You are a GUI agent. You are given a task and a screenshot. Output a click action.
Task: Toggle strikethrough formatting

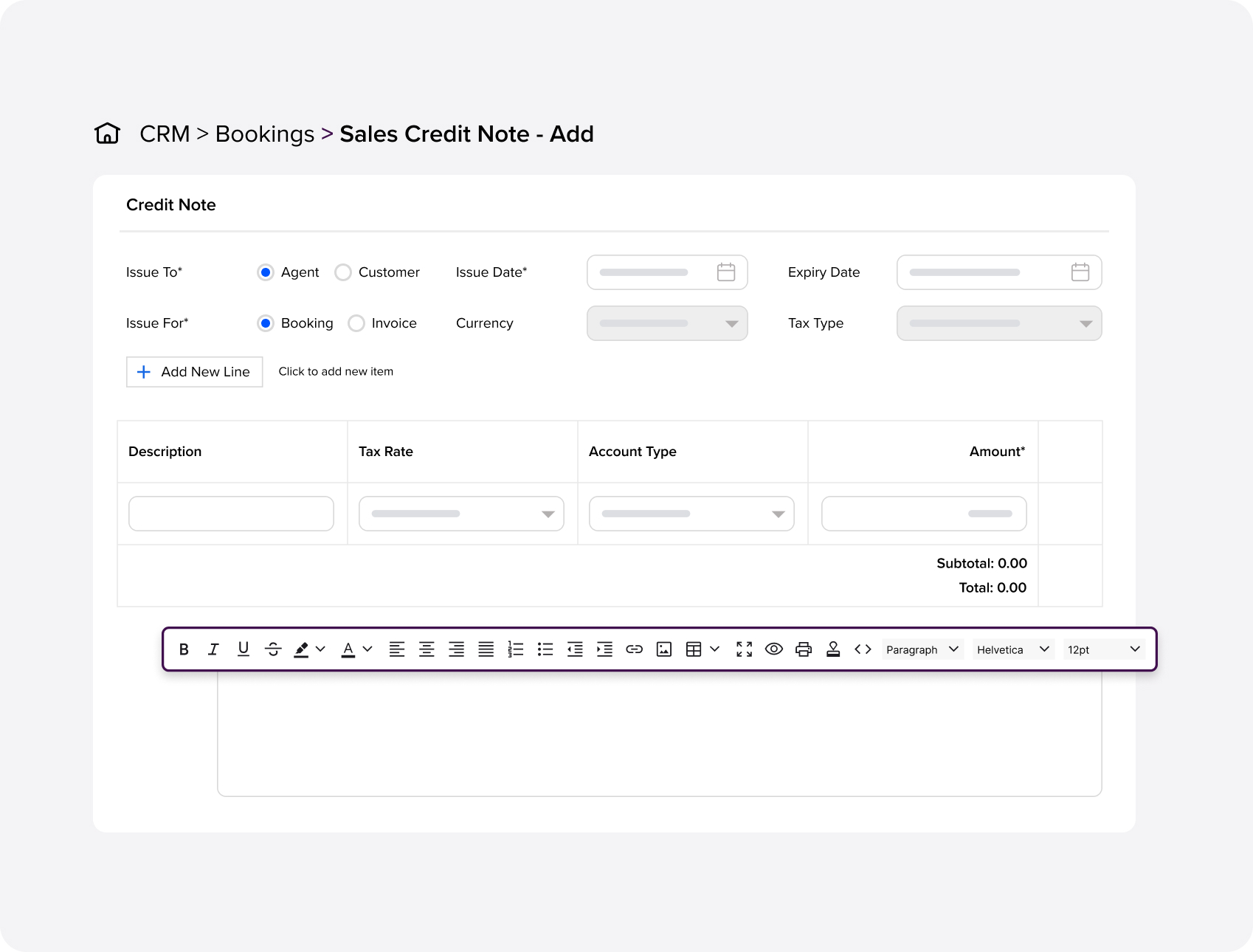click(273, 649)
